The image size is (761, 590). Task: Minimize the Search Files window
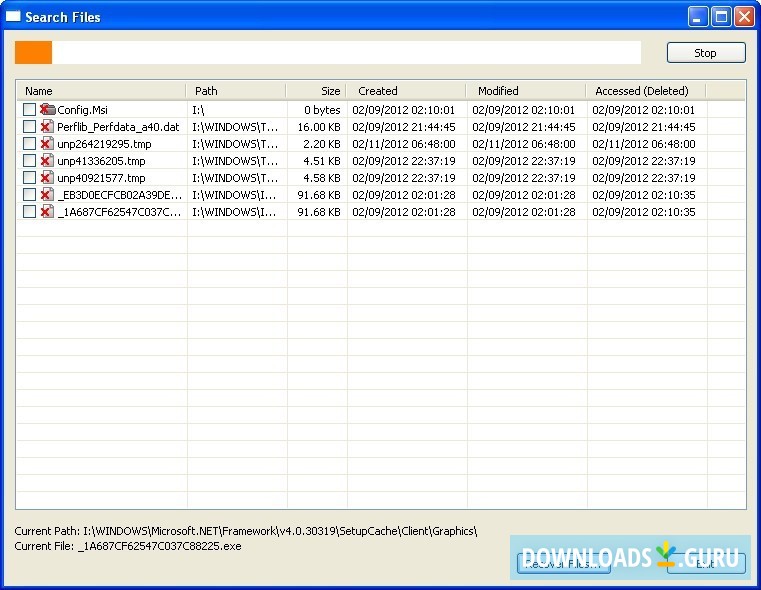point(698,17)
